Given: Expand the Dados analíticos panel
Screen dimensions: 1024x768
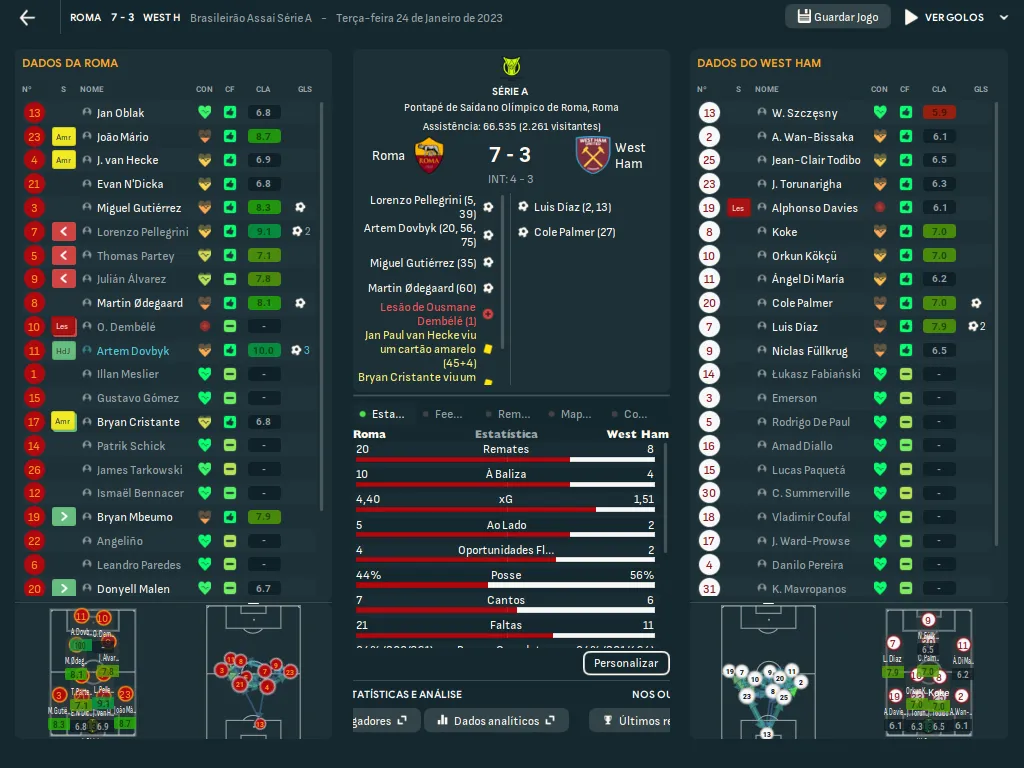Looking at the screenshot, I should (x=496, y=720).
